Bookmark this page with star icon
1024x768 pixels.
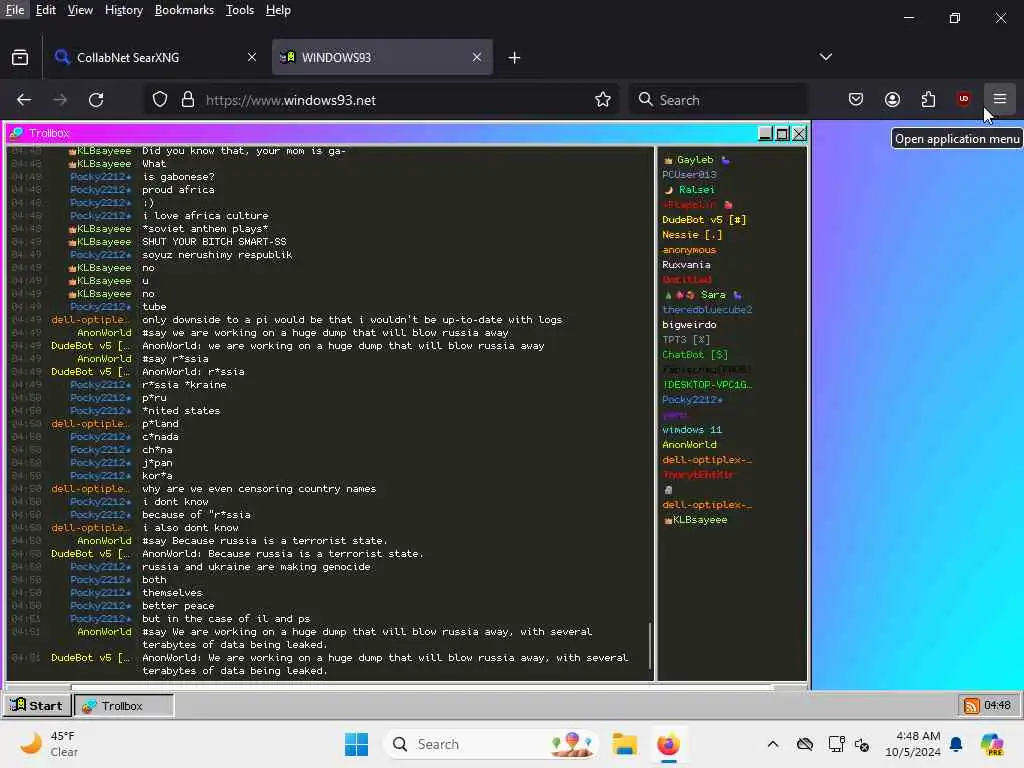coord(603,99)
